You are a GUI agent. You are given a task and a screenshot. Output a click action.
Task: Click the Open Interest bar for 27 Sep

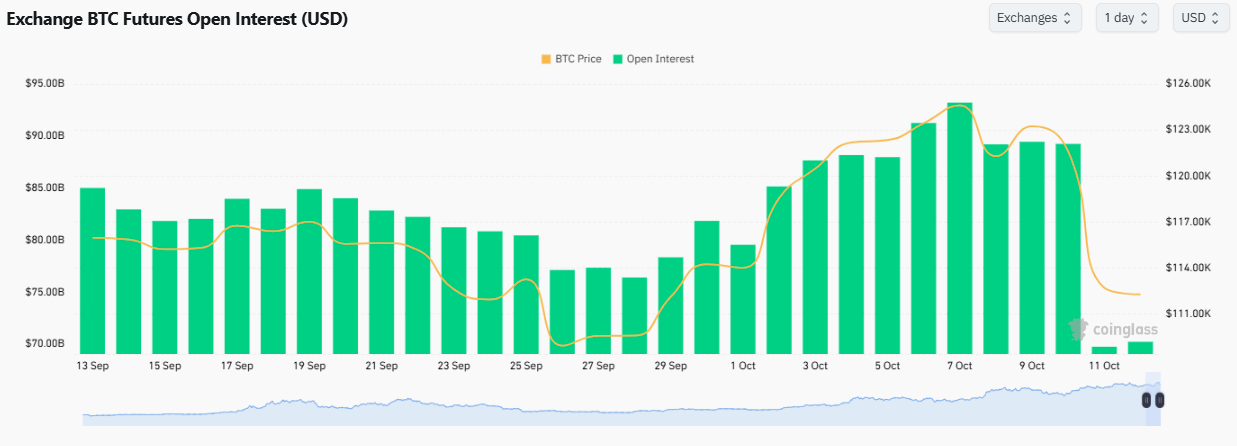tap(598, 310)
